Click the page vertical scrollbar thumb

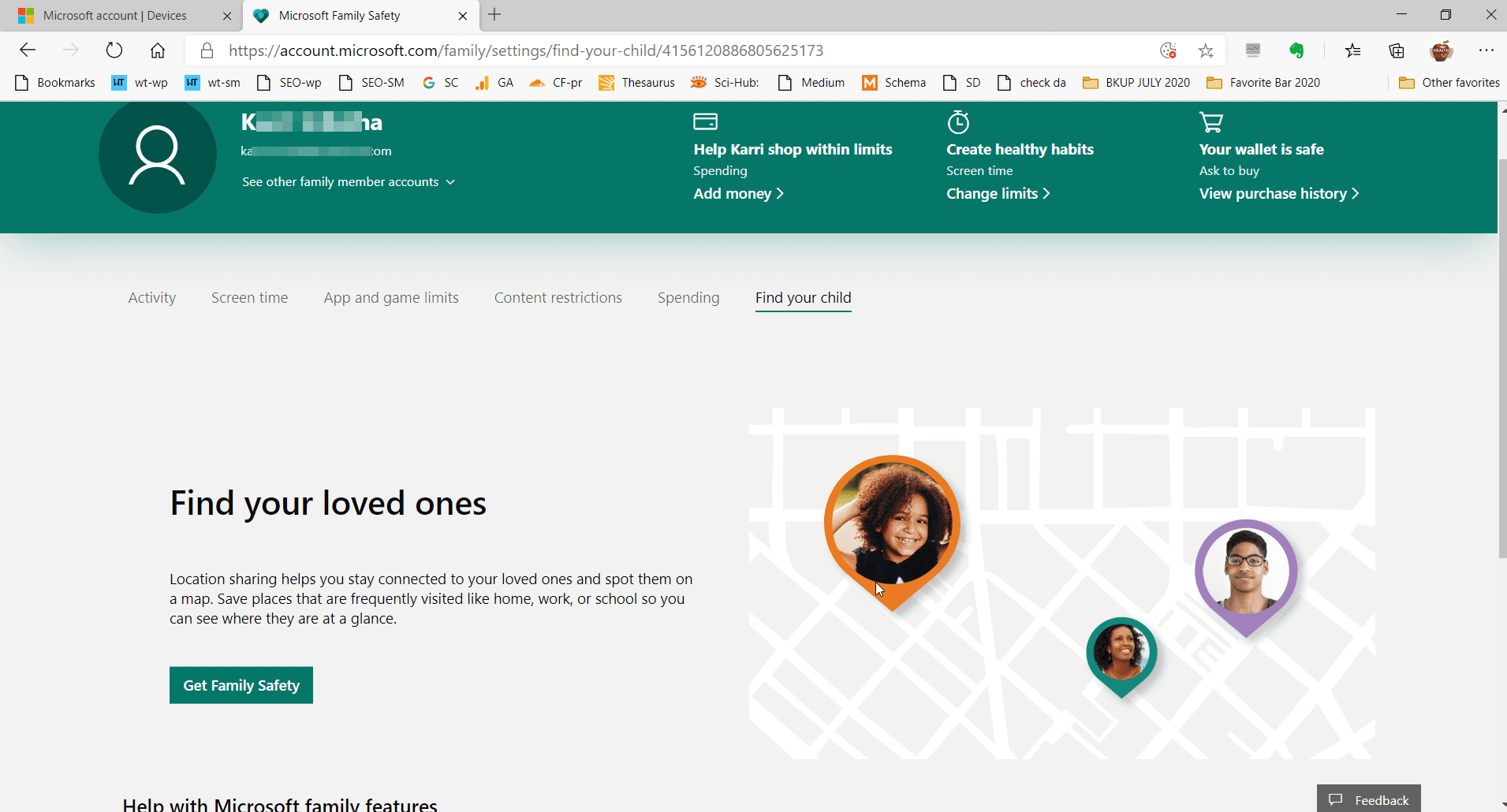[x=1502, y=359]
